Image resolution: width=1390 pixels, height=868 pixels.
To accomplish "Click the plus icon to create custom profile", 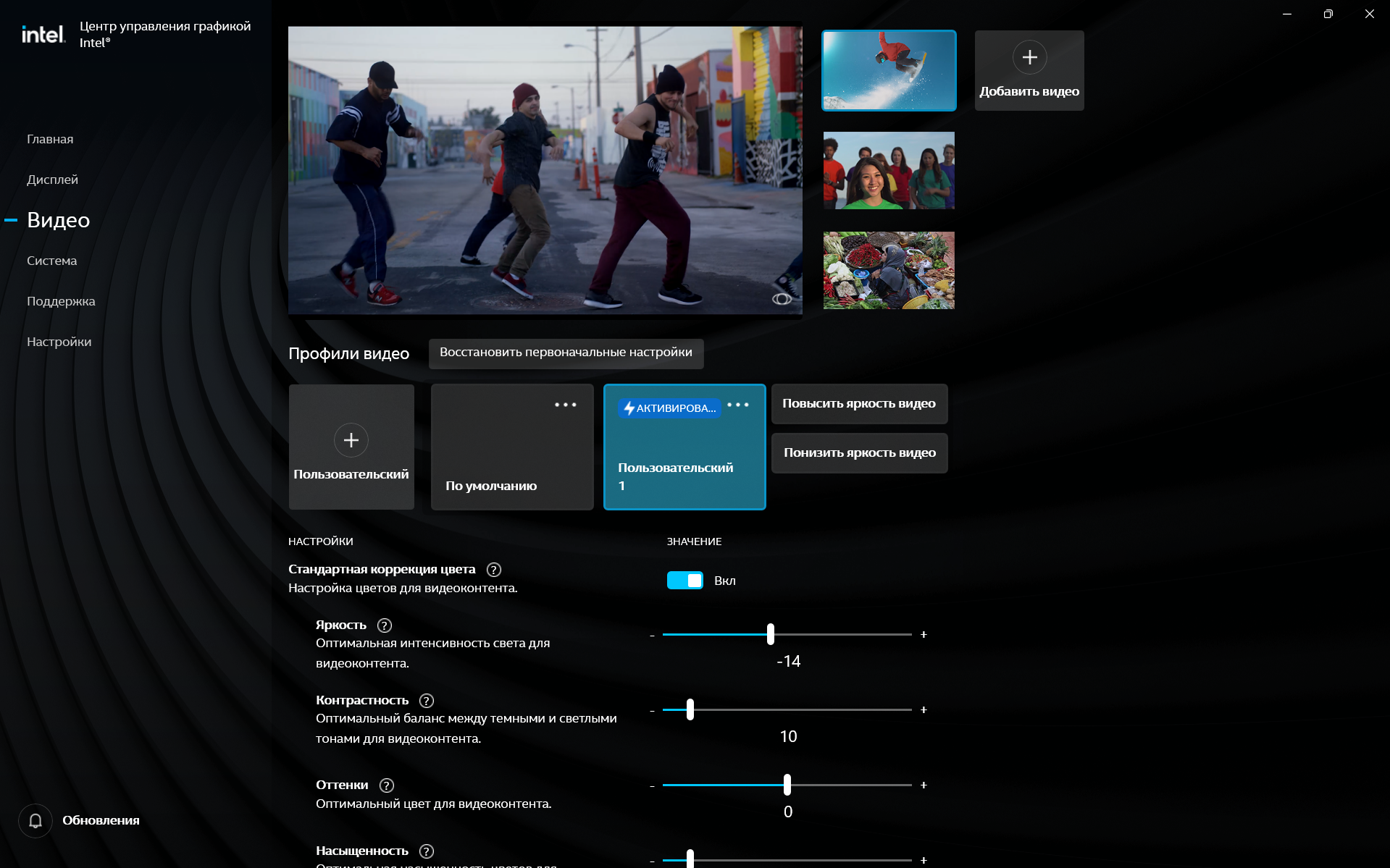I will (351, 440).
